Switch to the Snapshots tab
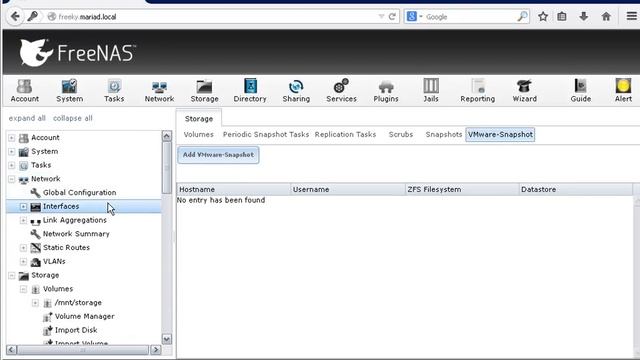Screen dimensions: 640x360 pyautogui.click(x=444, y=134)
